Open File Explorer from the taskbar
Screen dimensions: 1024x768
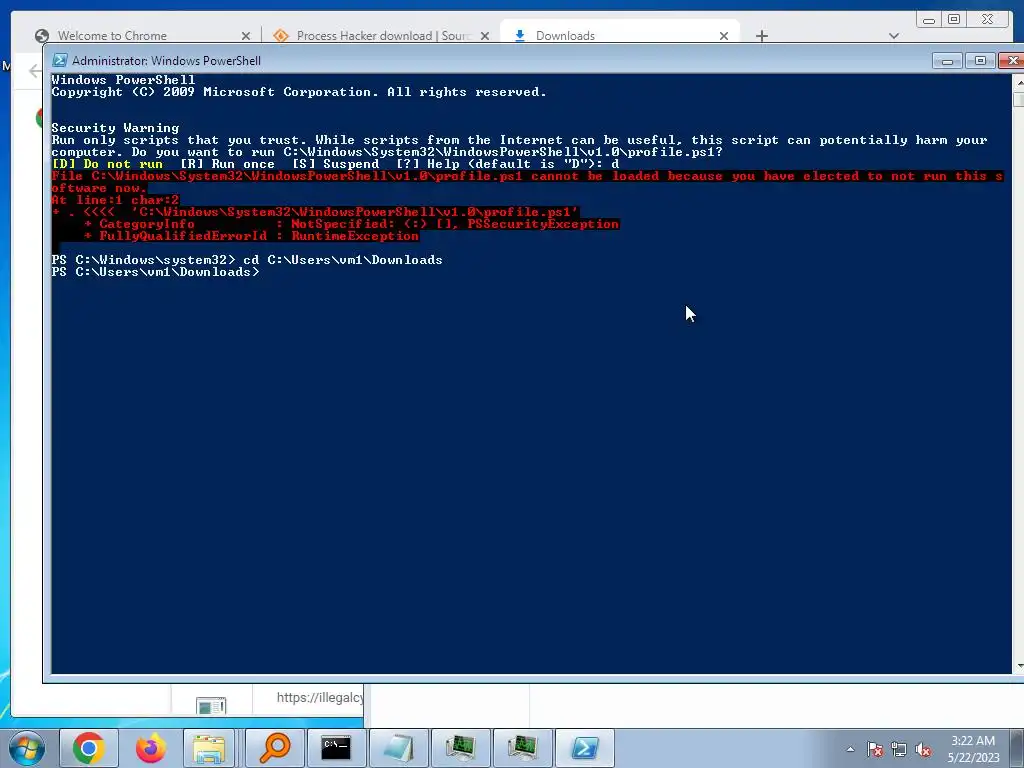tap(209, 748)
